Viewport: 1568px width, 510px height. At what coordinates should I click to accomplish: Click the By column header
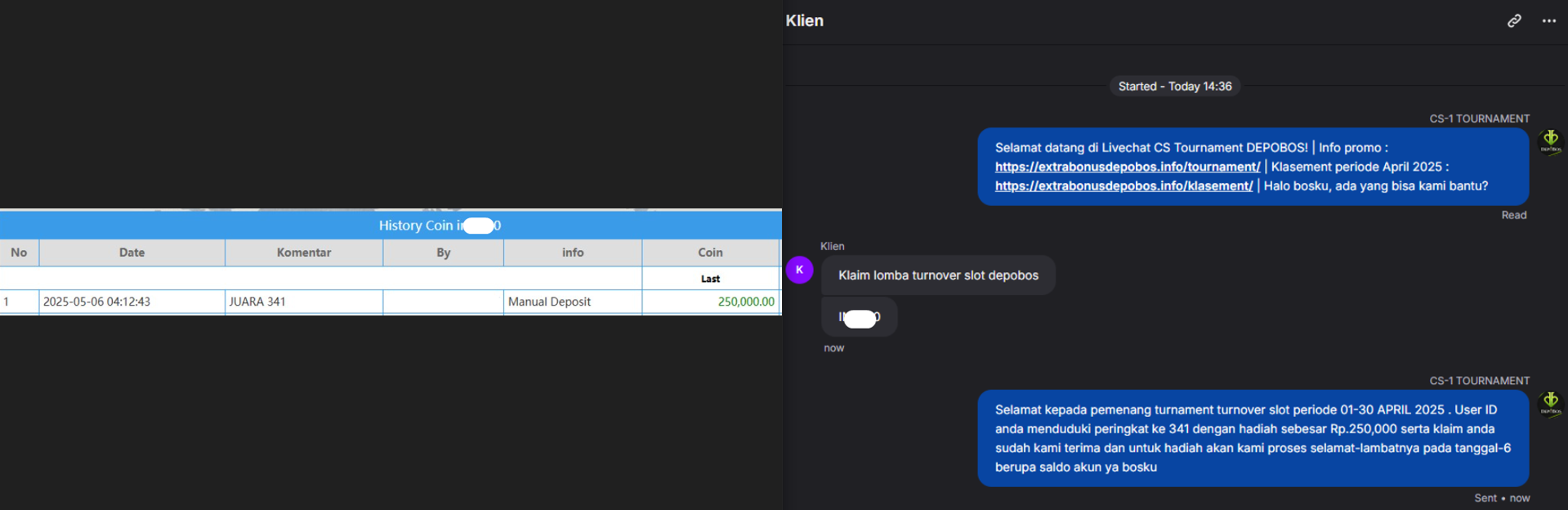pos(443,253)
